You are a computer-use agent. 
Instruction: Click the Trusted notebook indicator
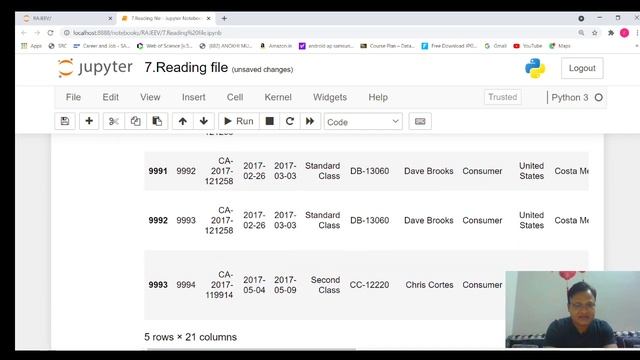coord(502,97)
